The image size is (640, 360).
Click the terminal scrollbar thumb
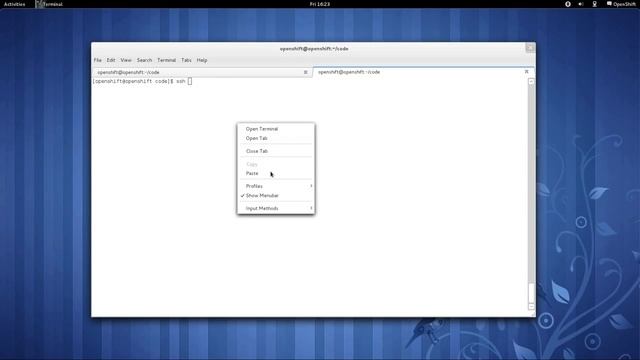click(531, 292)
